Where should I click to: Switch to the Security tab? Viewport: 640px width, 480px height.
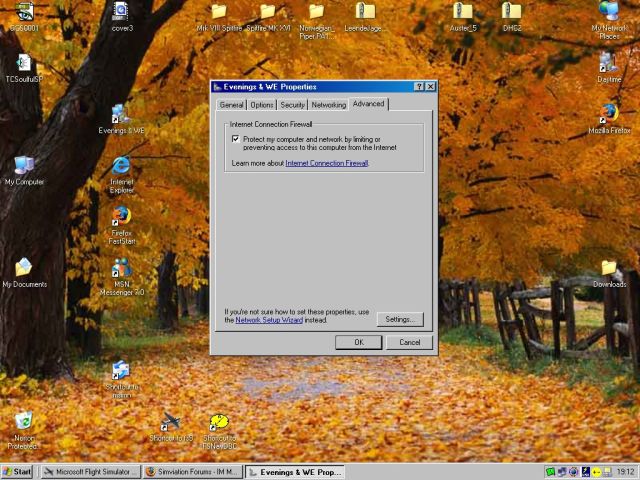click(293, 105)
